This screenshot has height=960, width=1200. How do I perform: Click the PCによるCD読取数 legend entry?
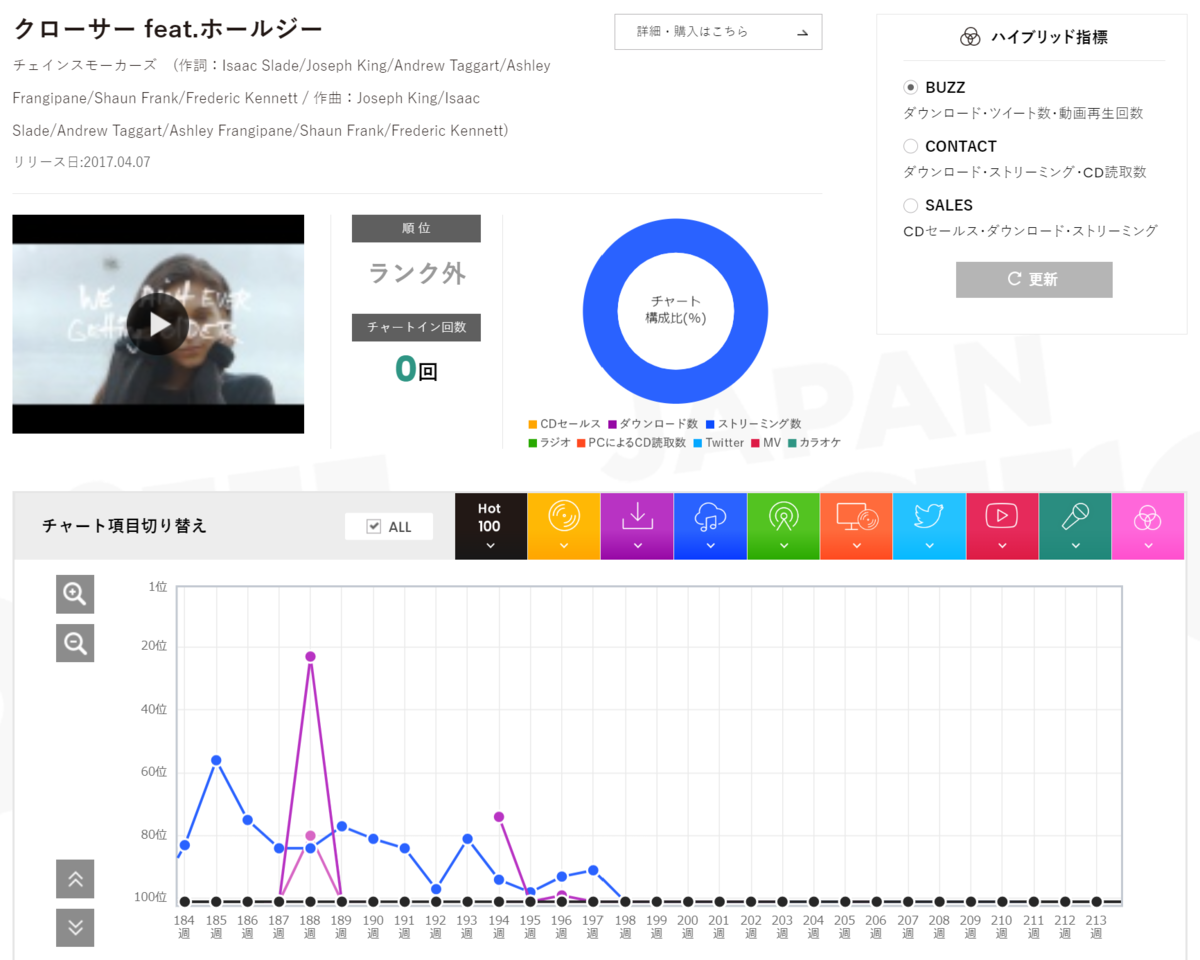pyautogui.click(x=631, y=442)
